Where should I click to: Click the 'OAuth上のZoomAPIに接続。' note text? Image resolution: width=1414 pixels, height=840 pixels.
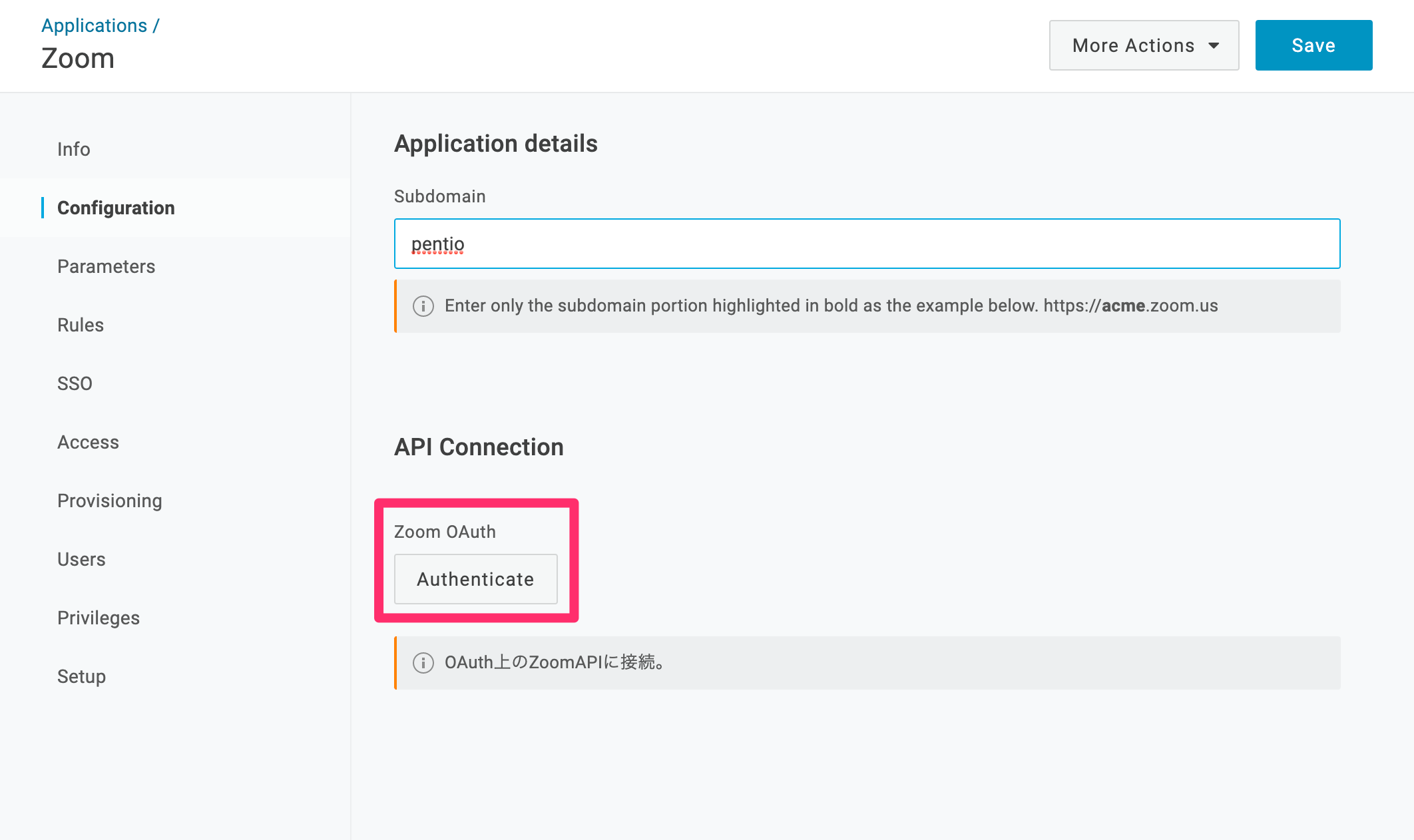pos(555,662)
